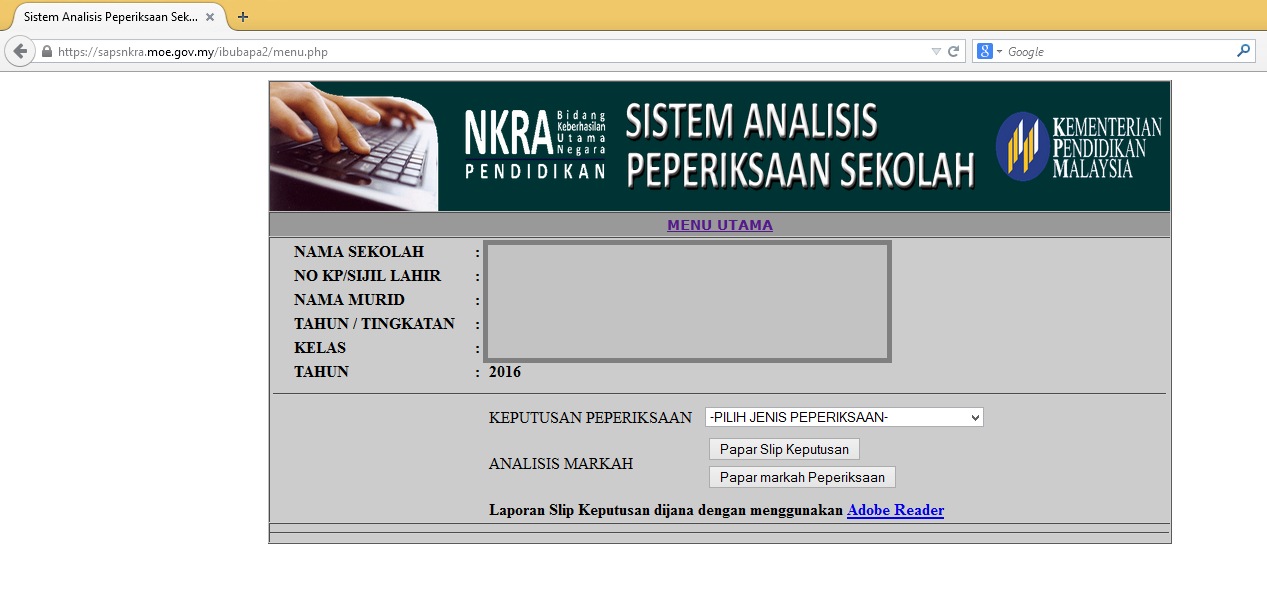This screenshot has width=1267, height=600.
Task: Click the Google search engine icon
Action: [x=985, y=51]
